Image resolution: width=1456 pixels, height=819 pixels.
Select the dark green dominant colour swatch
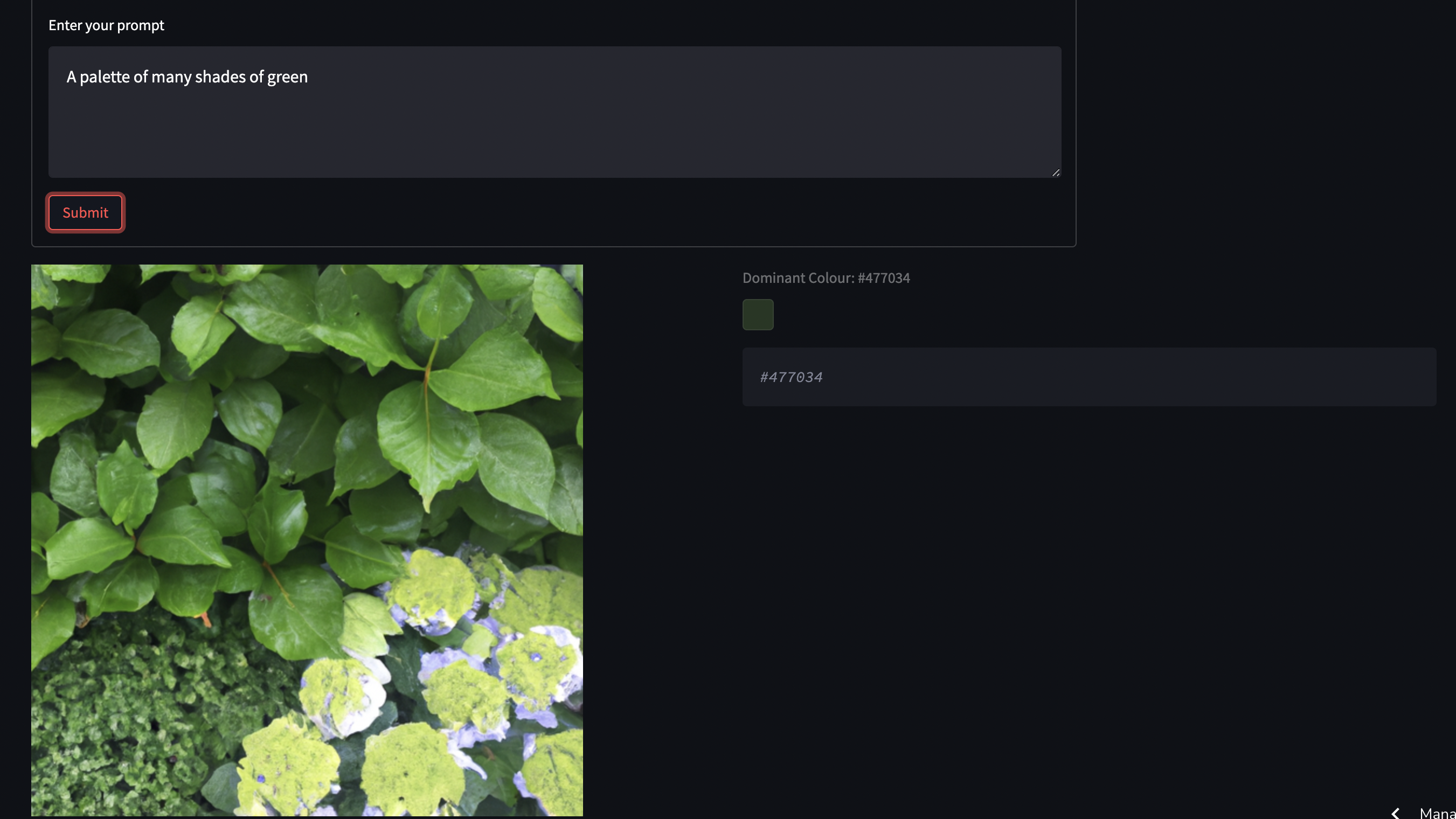pyautogui.click(x=758, y=314)
